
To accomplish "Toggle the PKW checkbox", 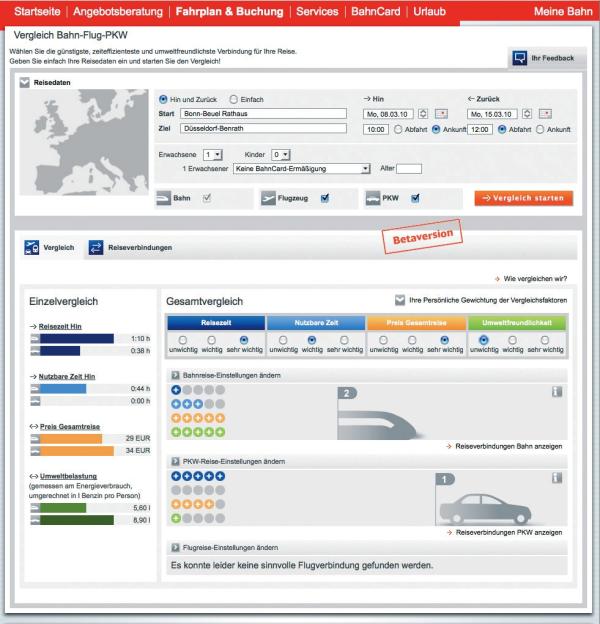I will coord(415,198).
